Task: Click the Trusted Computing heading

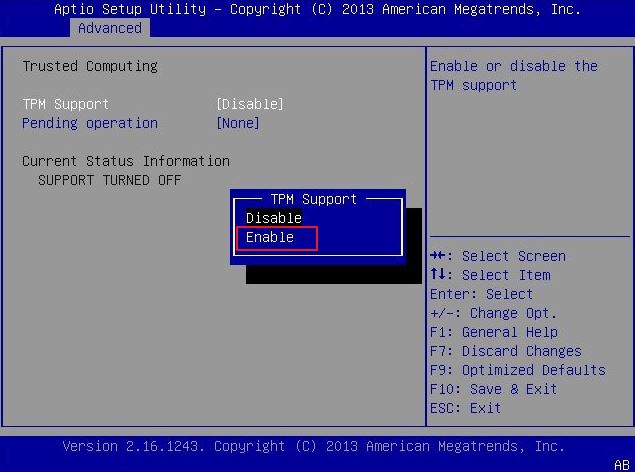Action: (90, 66)
